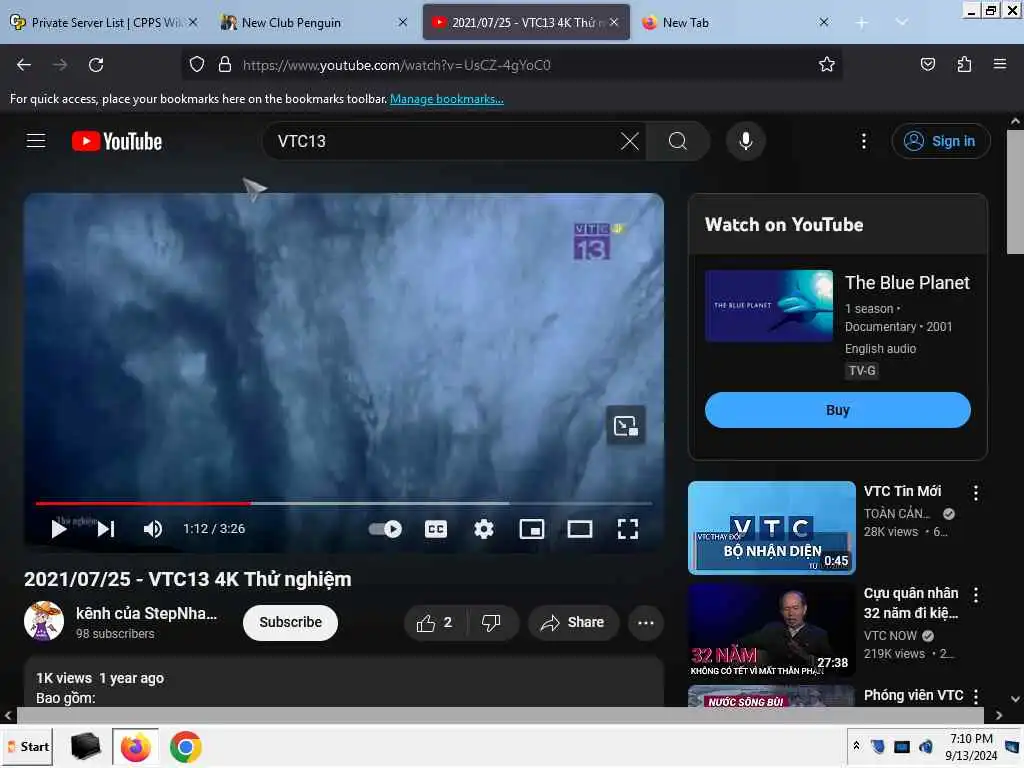View site security padlock info
Image resolution: width=1024 pixels, height=768 pixels.
[225, 65]
